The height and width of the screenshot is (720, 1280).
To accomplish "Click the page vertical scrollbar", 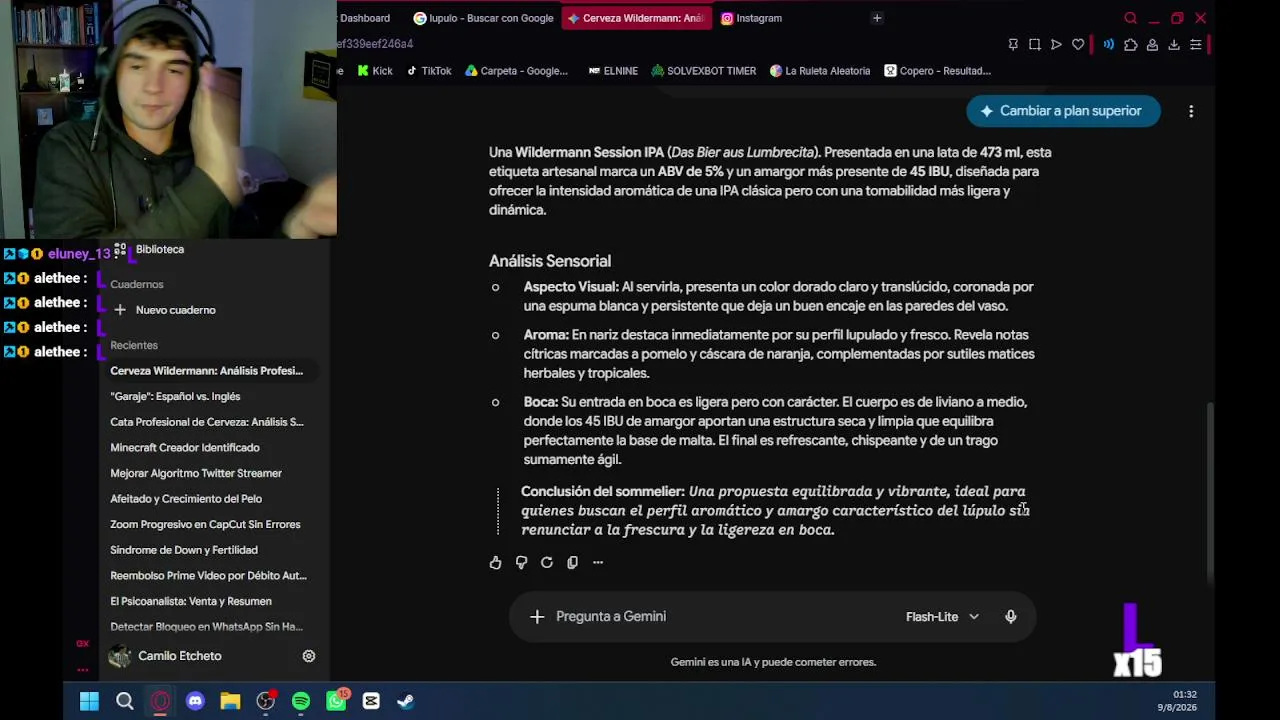I will (x=1210, y=490).
